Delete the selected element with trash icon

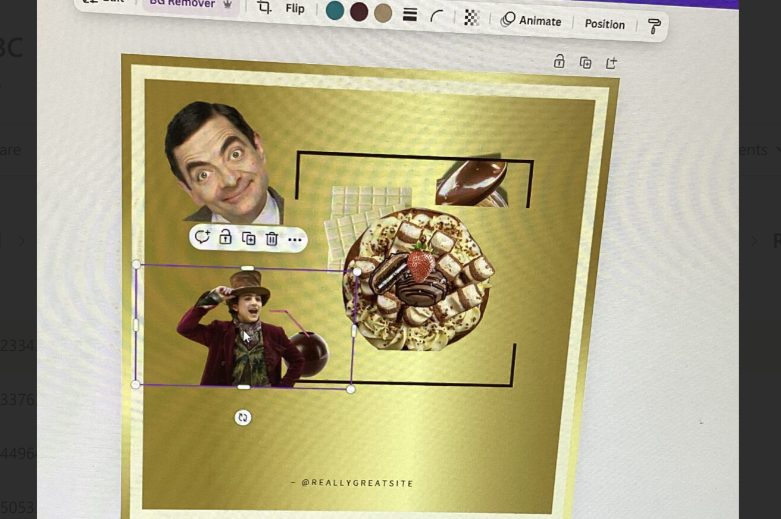click(x=271, y=239)
